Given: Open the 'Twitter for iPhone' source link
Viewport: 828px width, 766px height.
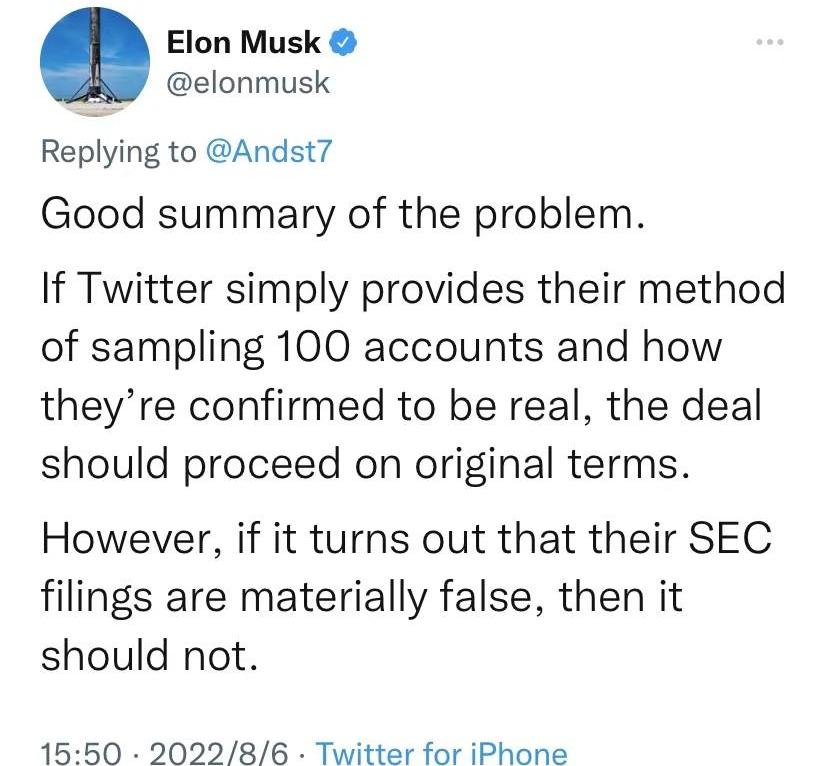Looking at the screenshot, I should pos(441,753).
